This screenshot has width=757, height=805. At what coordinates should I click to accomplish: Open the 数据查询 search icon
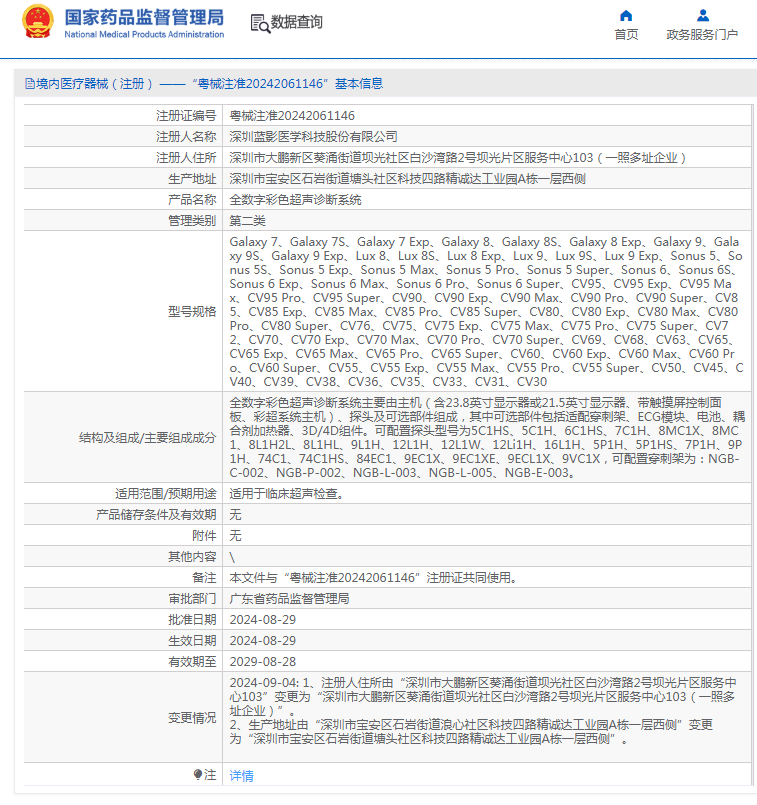coord(260,24)
